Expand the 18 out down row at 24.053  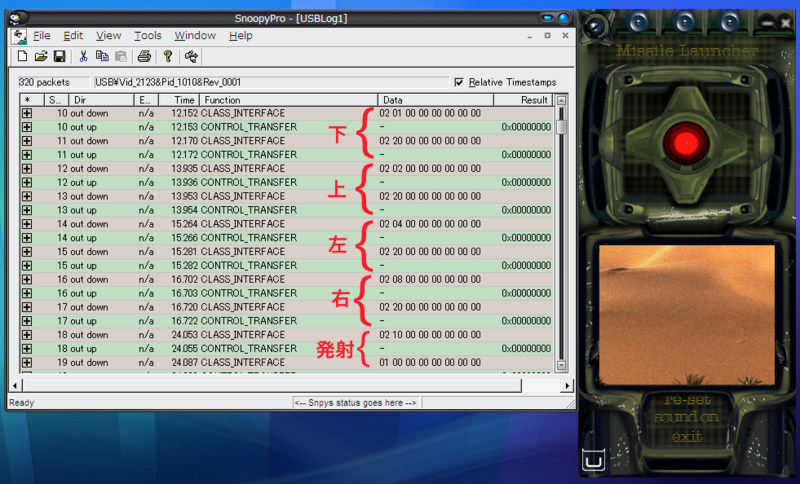(x=27, y=335)
